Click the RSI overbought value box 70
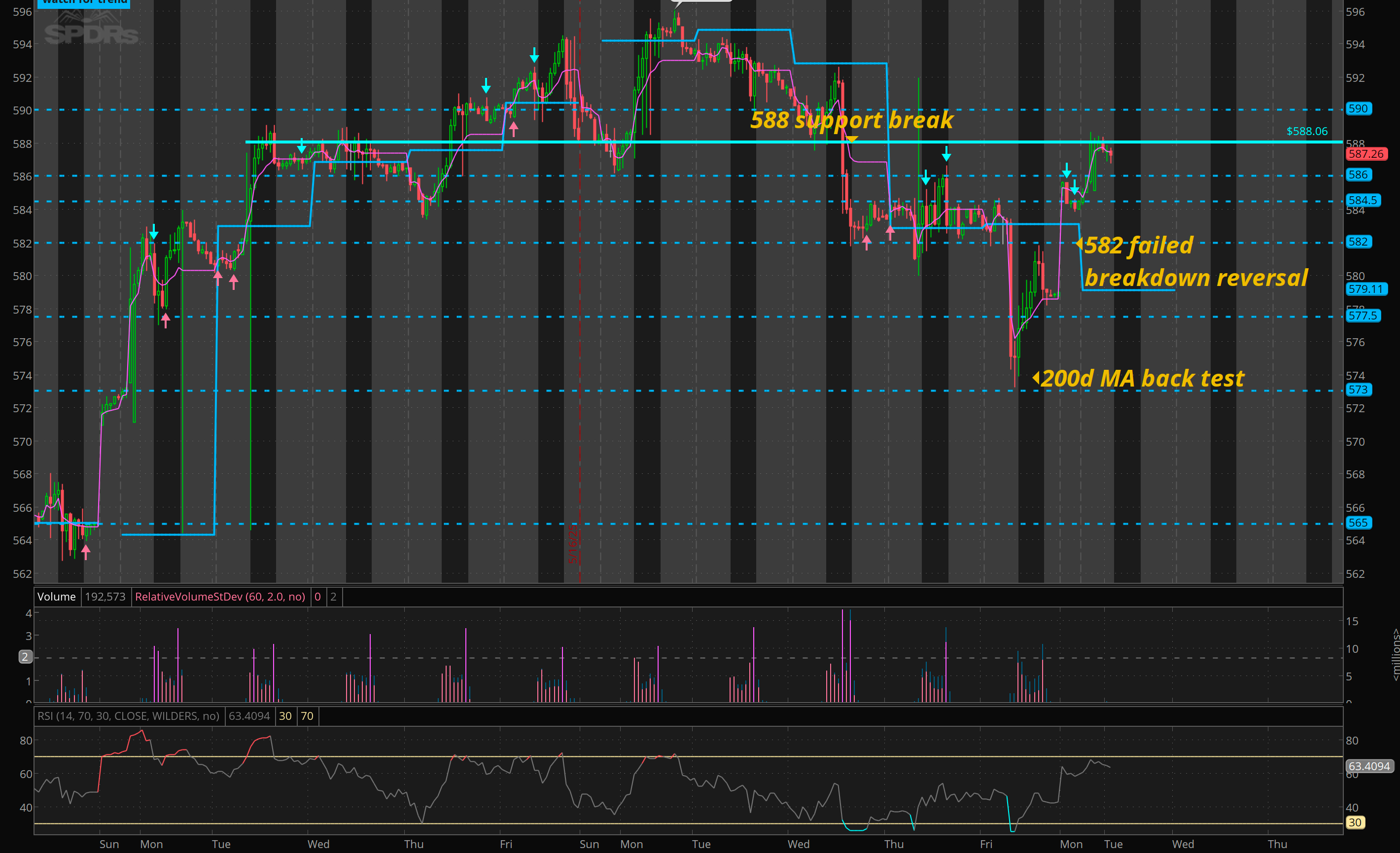Screen dimensions: 1400x853 (307, 716)
